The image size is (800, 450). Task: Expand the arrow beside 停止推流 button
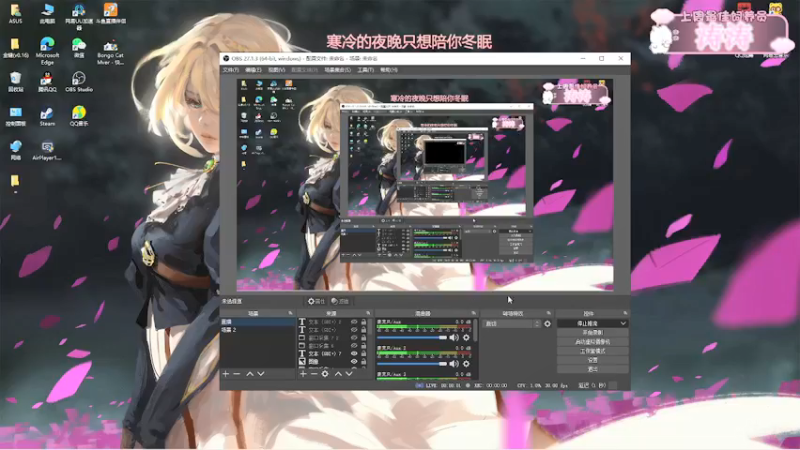(623, 323)
